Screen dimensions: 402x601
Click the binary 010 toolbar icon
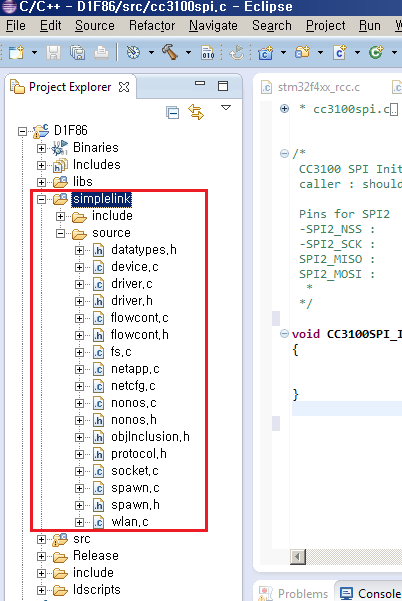[x=207, y=52]
